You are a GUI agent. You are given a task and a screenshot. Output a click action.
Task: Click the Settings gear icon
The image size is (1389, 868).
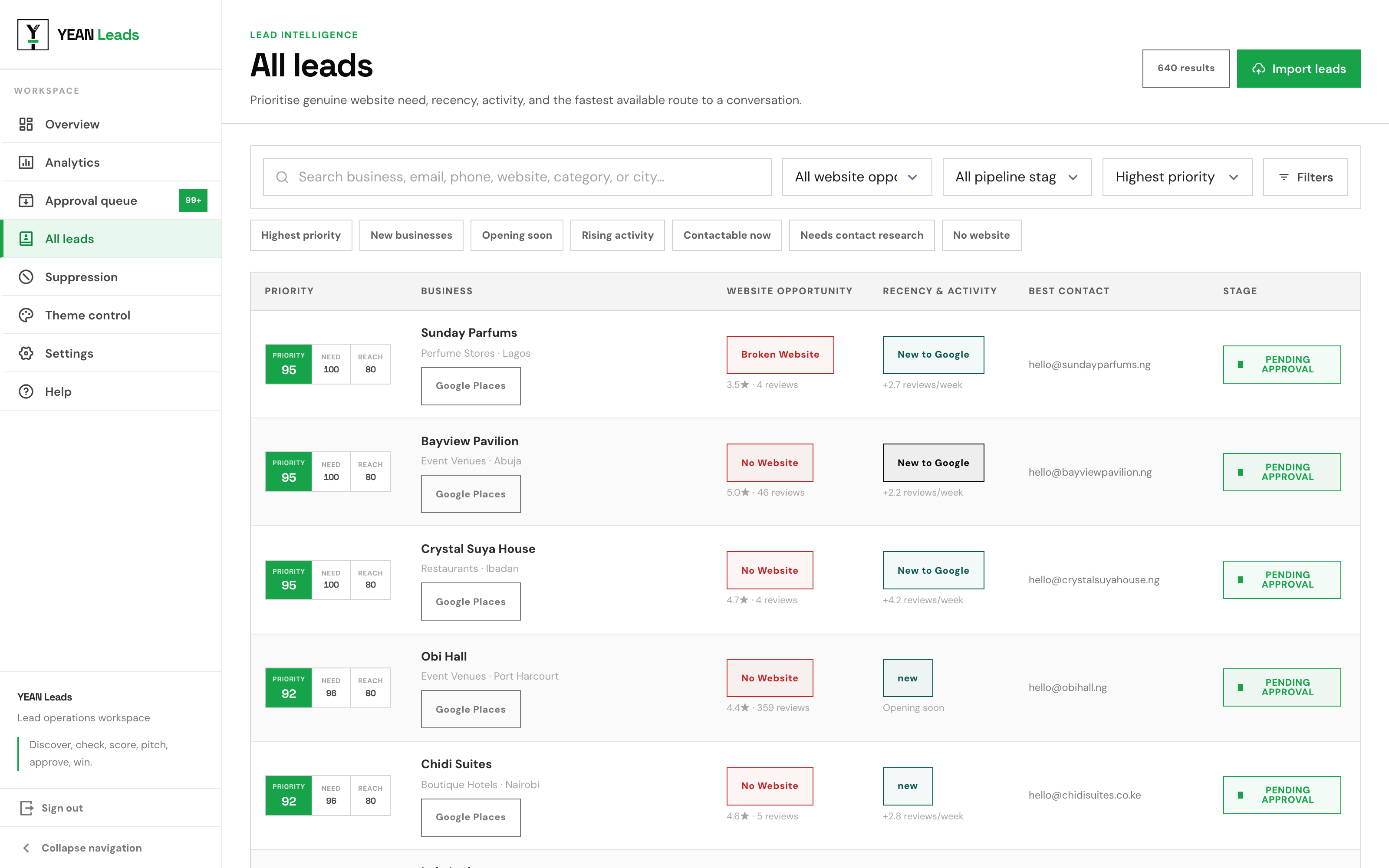click(26, 353)
